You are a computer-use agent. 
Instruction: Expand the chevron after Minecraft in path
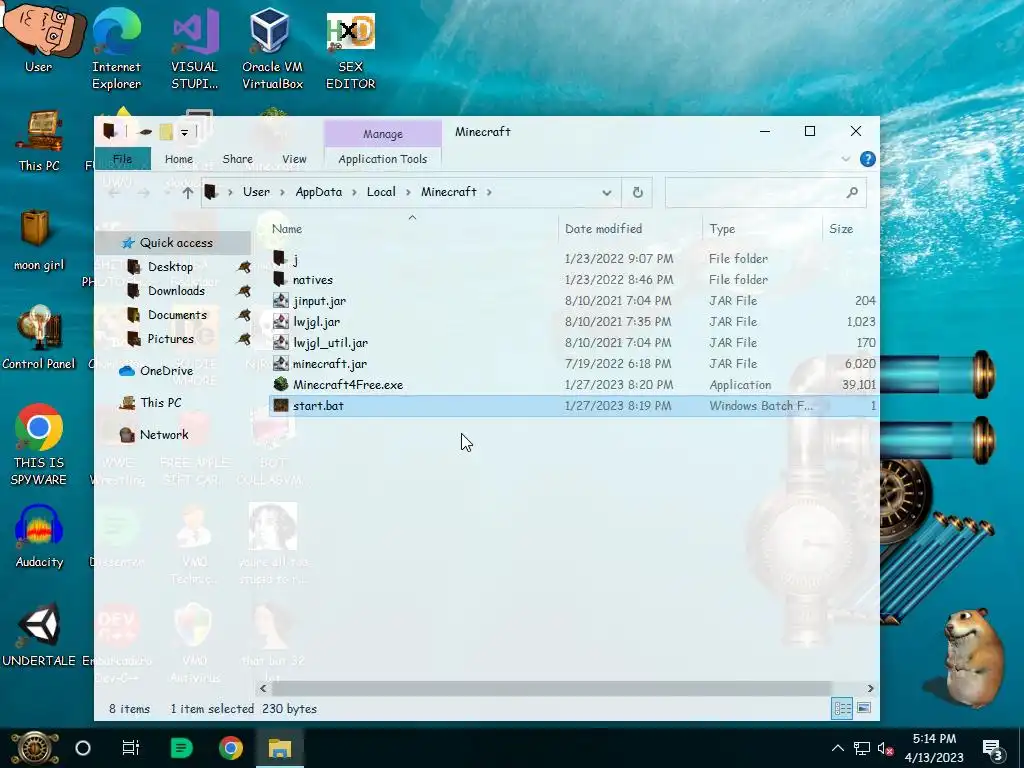[x=488, y=192]
